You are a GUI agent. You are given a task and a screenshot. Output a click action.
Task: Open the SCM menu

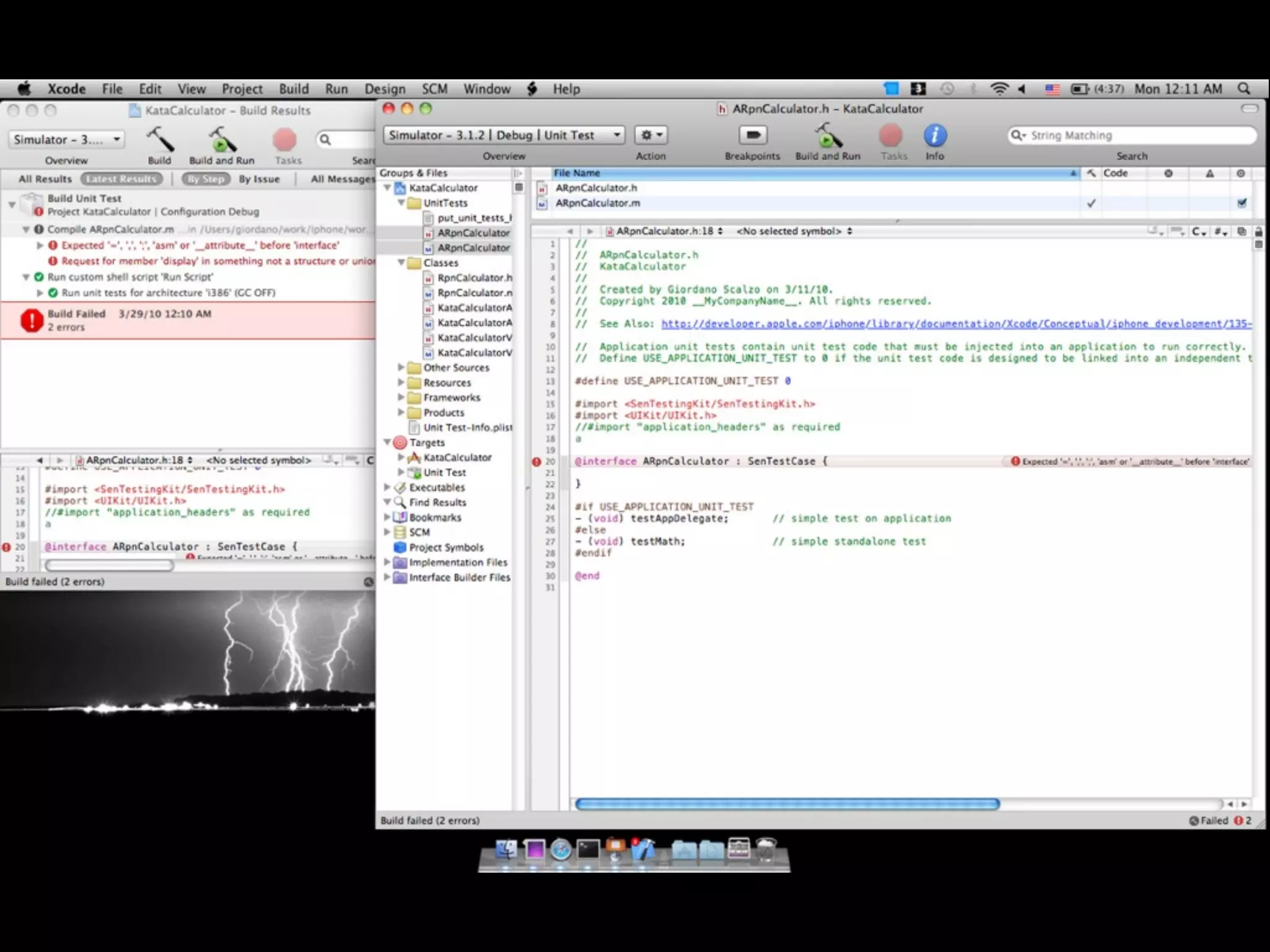point(434,89)
